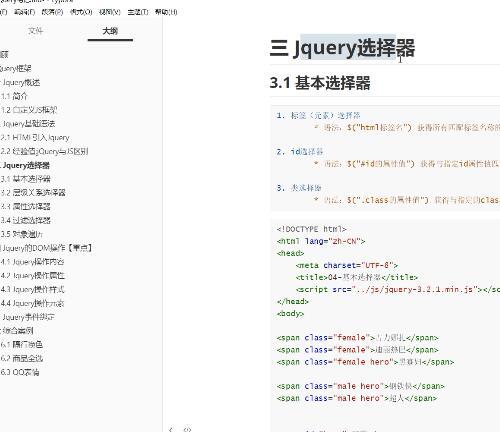Image resolution: width=500 pixels, height=432 pixels.
Task: Click the heading 3.1 基本选择器 in editor
Action: (x=320, y=83)
